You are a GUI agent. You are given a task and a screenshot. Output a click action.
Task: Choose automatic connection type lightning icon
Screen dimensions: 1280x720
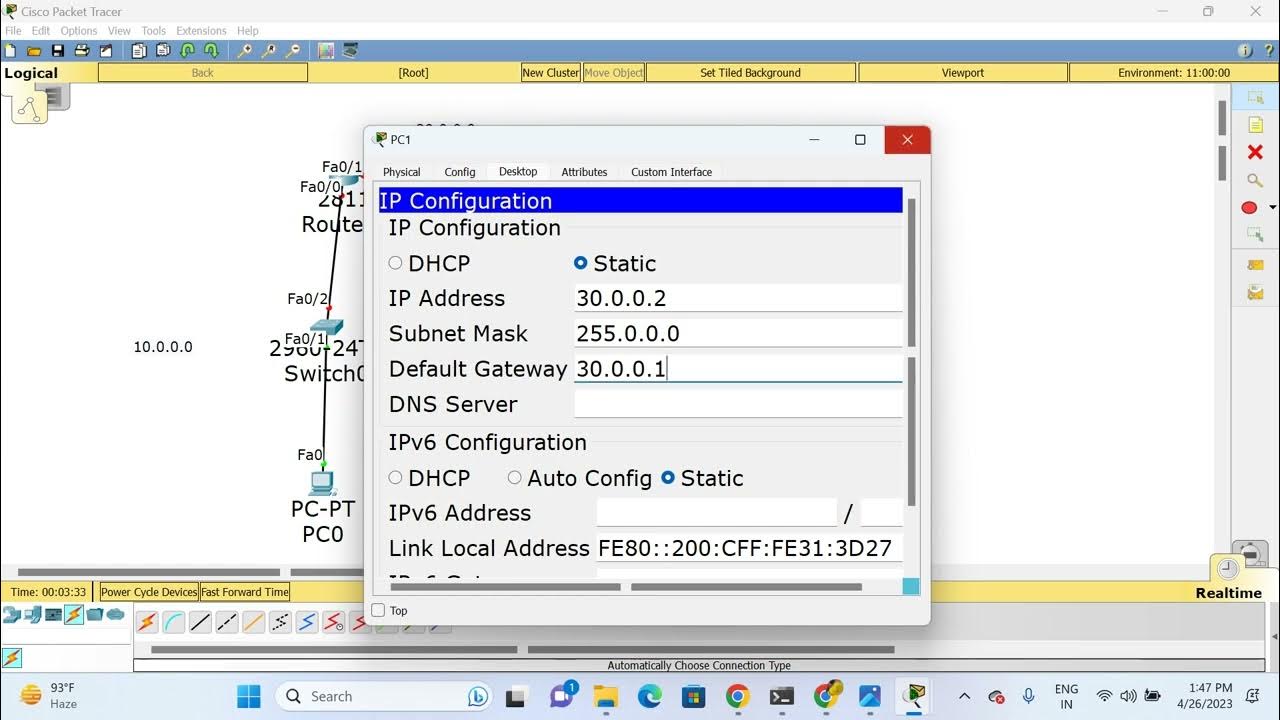click(x=147, y=622)
